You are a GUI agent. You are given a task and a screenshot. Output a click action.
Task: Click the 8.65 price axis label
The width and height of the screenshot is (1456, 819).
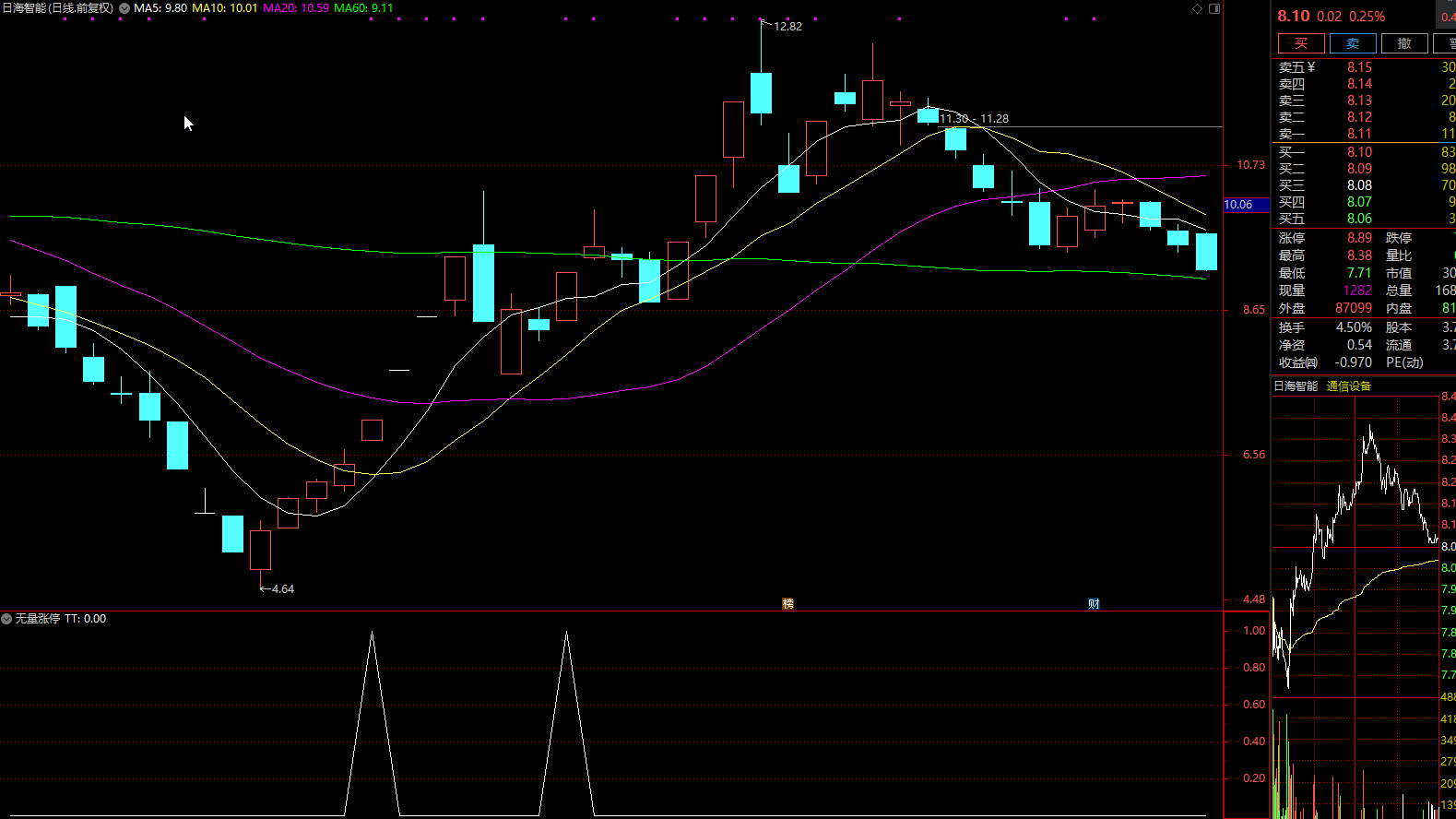coord(1254,310)
